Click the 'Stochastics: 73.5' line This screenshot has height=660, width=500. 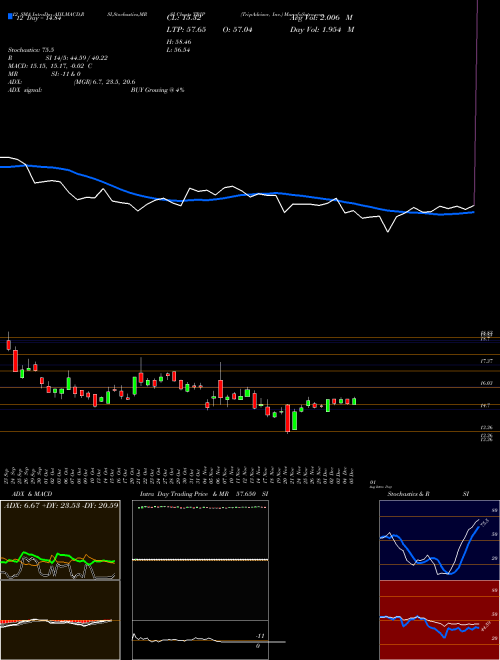[x=32, y=50]
